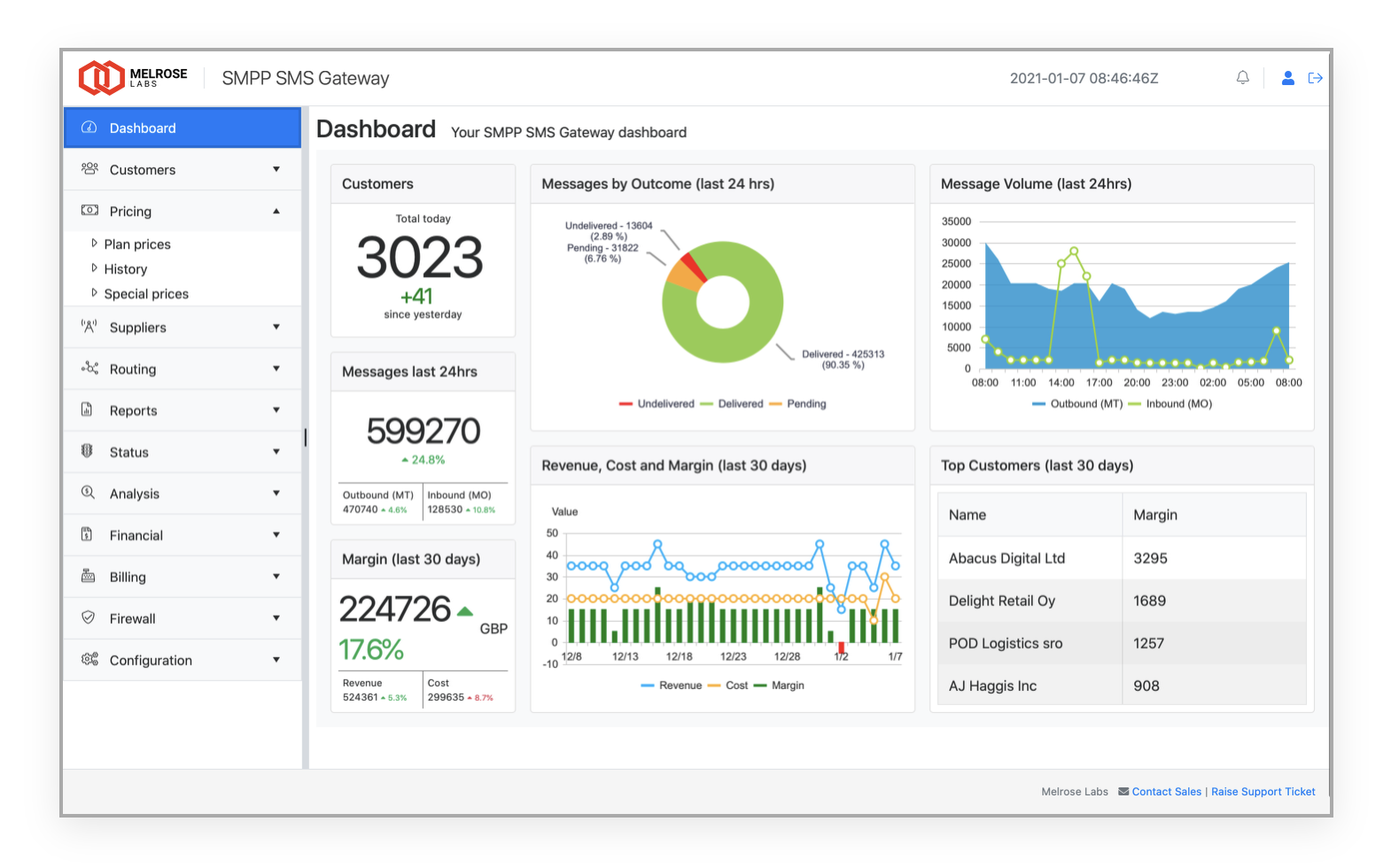Screen dimensions: 1391x868
Task: Click the logout icon in header
Action: click(x=1316, y=78)
